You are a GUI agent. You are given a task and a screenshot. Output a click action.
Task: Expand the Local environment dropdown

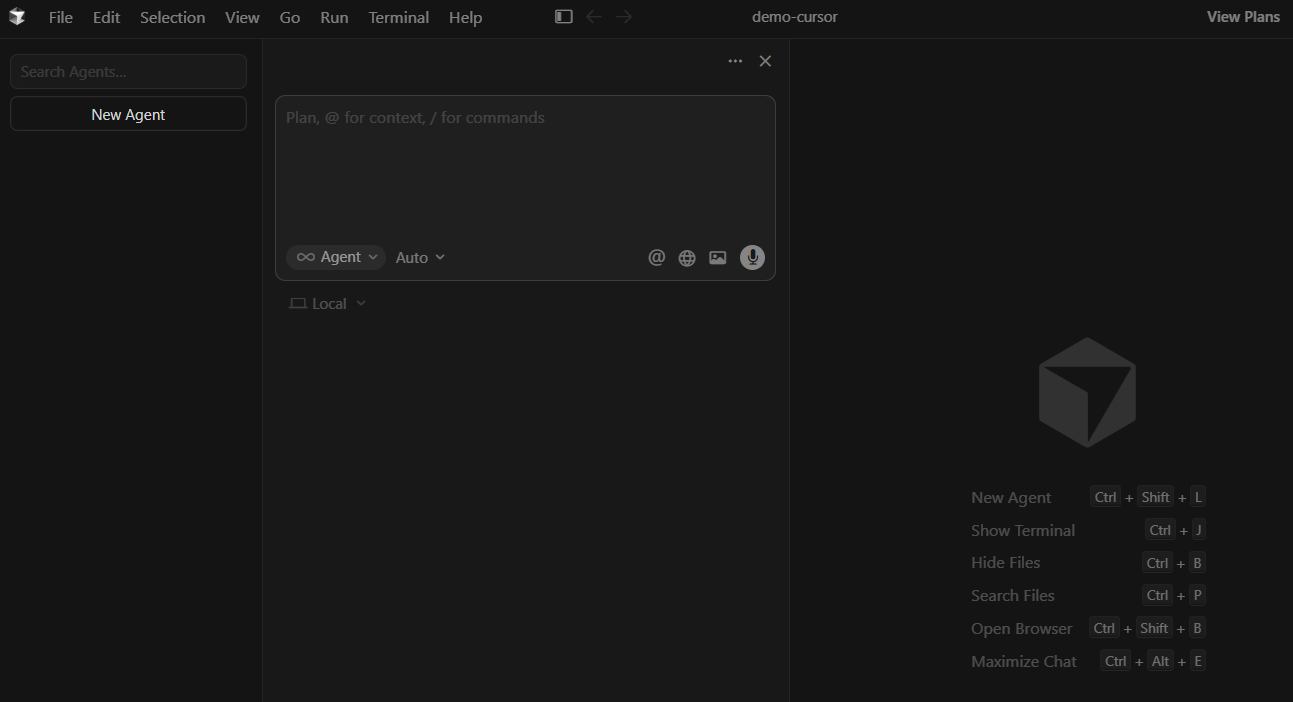327,303
